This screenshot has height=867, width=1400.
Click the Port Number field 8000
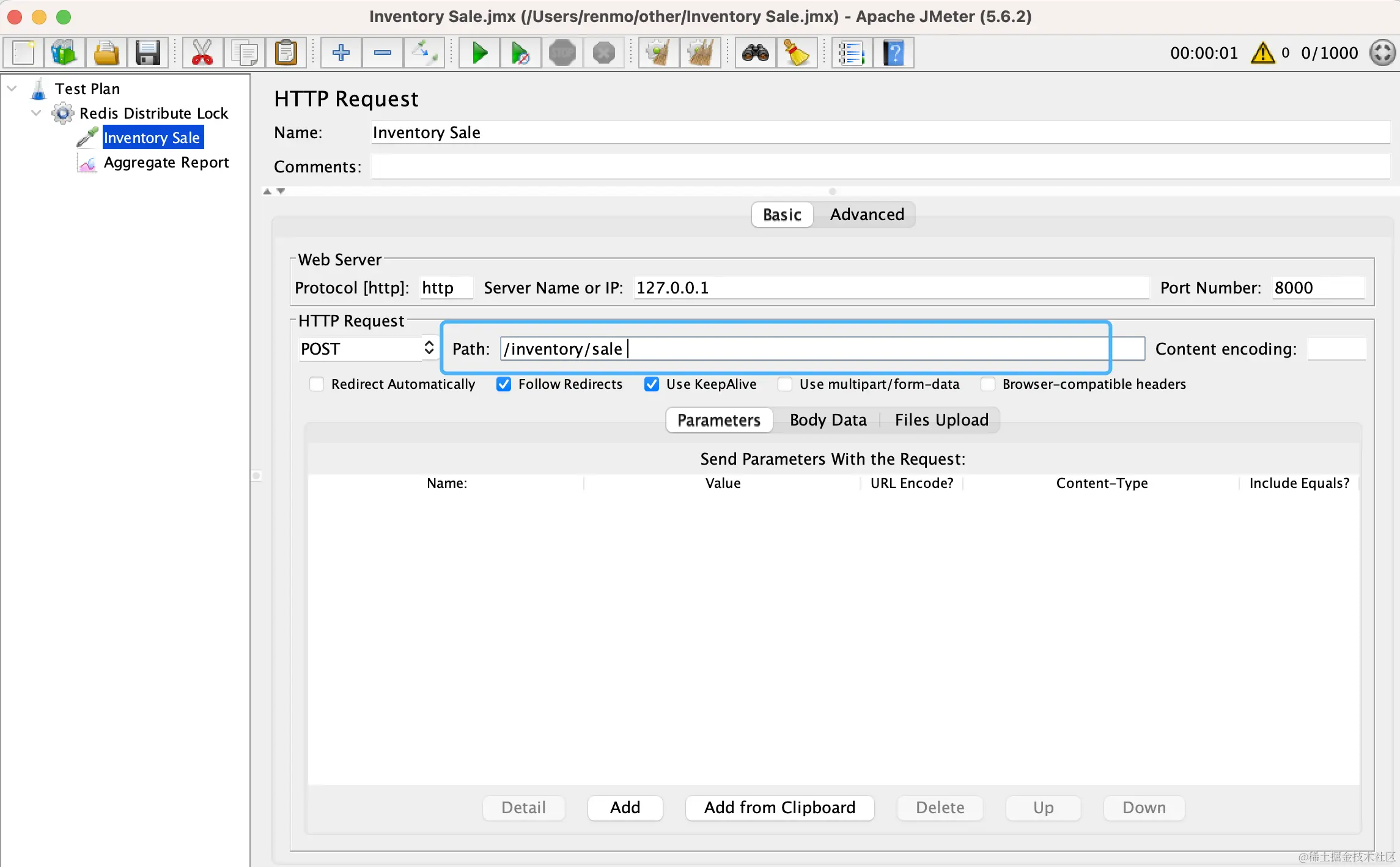[x=1318, y=288]
